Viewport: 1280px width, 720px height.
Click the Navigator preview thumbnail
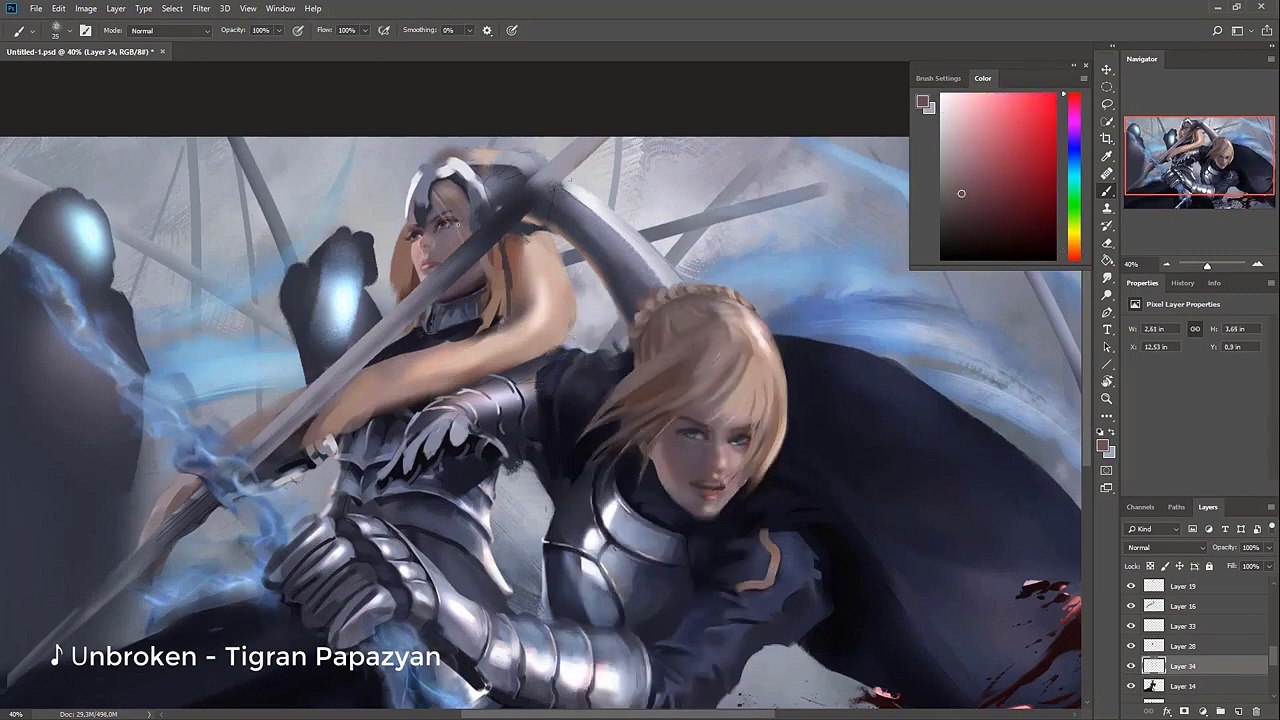(1199, 162)
